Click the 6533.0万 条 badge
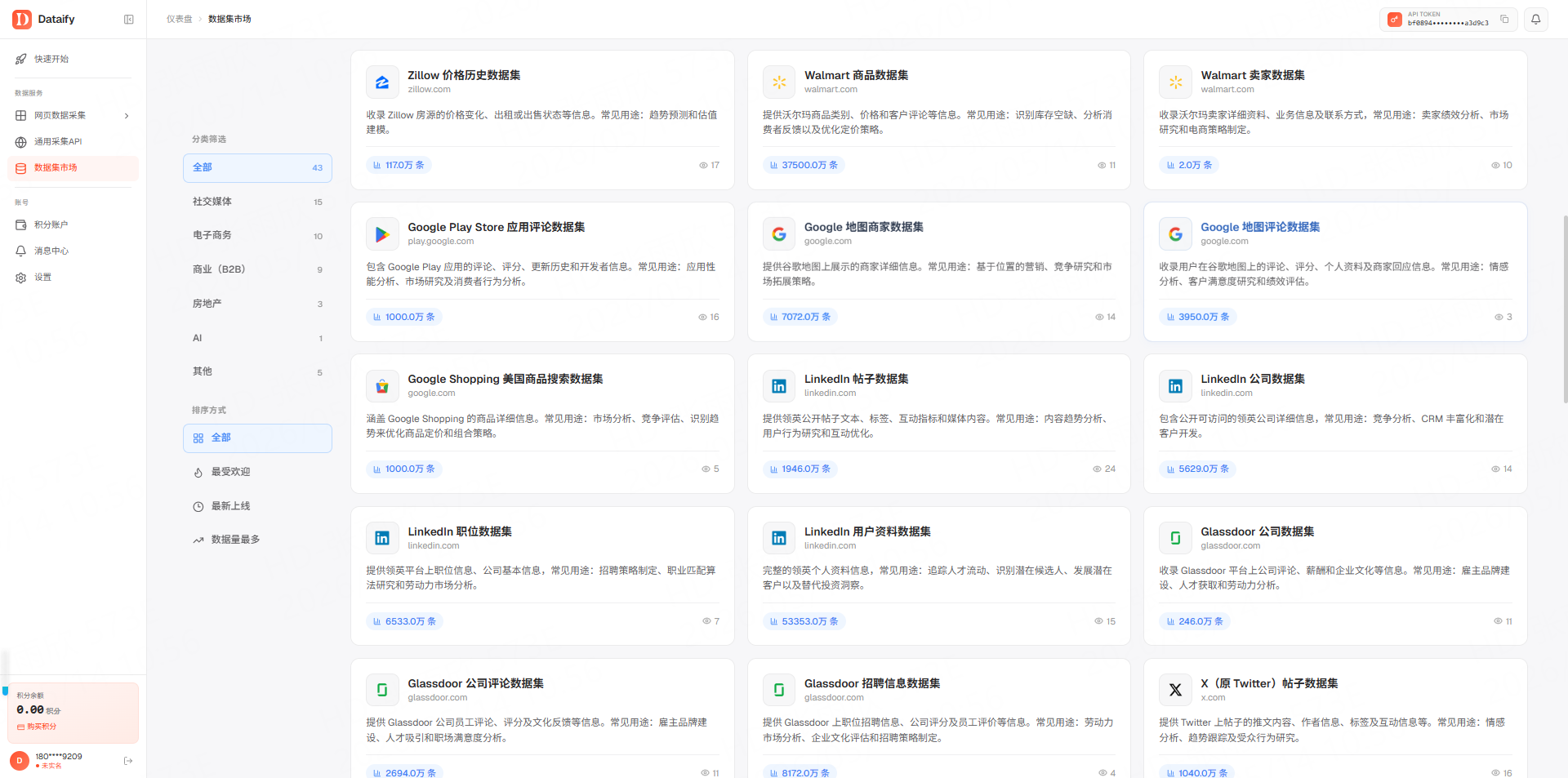Viewport: 1568px width, 778px height. (404, 621)
